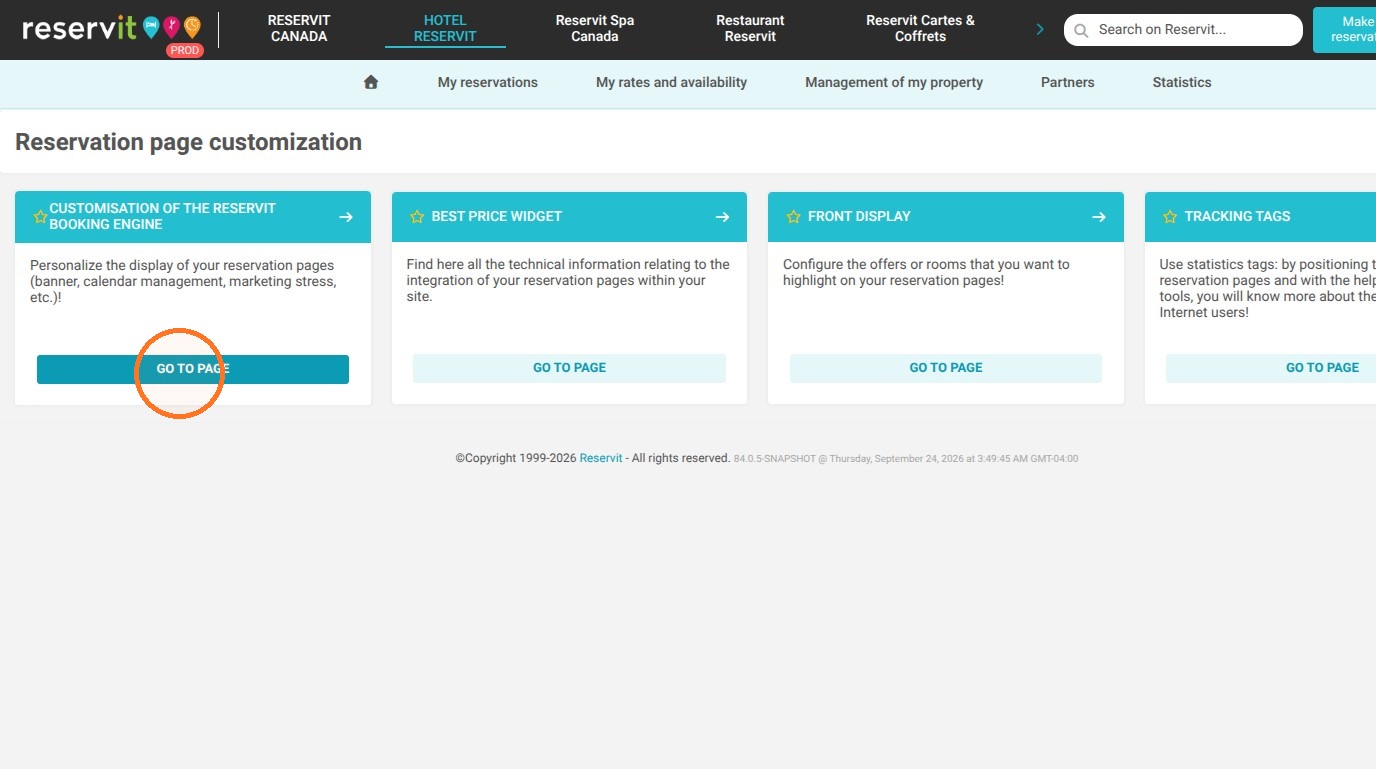1376x769 pixels.
Task: Click the Best Price Widget card title
Action: pos(497,216)
